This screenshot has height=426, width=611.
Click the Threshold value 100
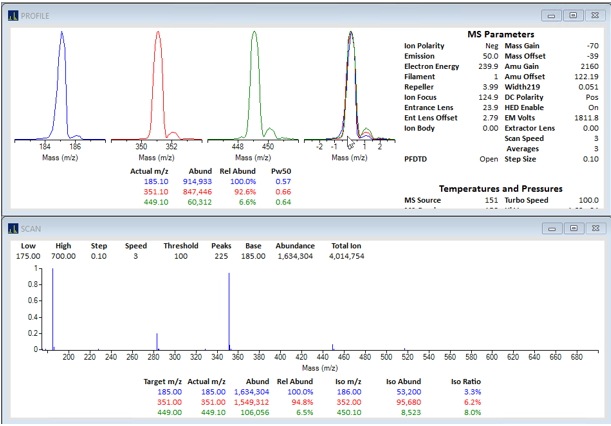coord(180,256)
